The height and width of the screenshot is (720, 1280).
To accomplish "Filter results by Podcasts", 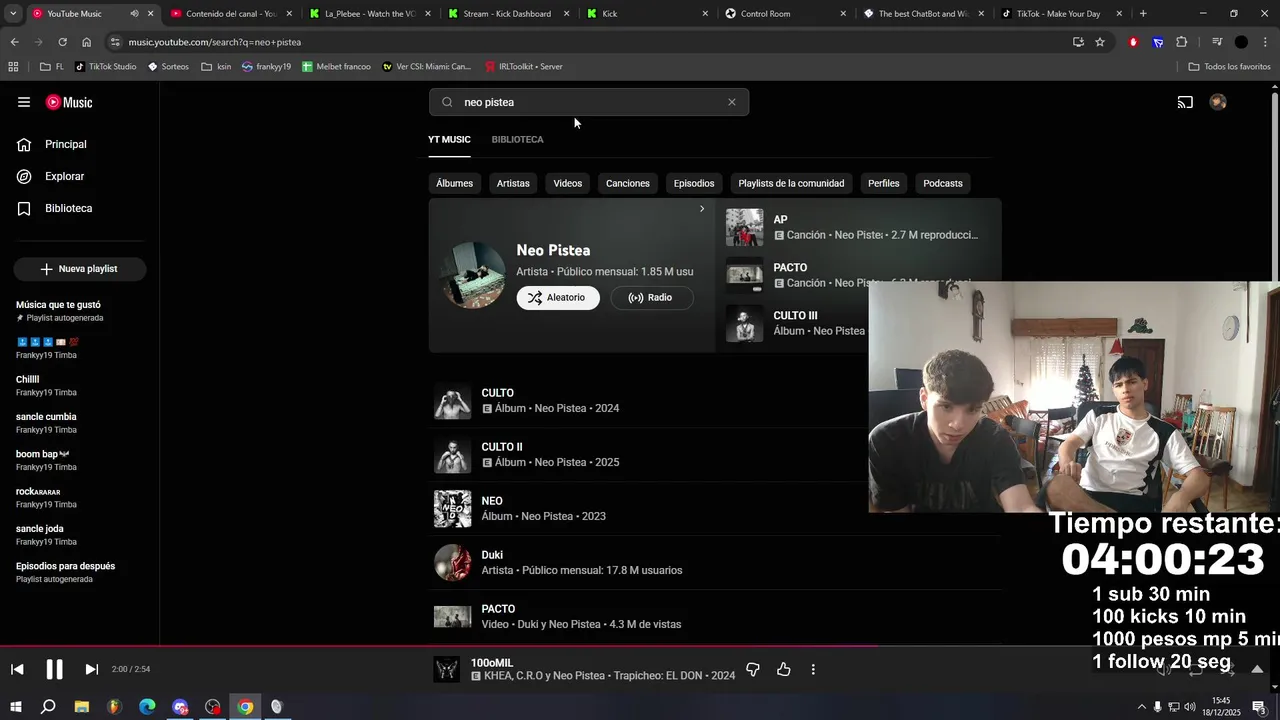I will pos(943,183).
